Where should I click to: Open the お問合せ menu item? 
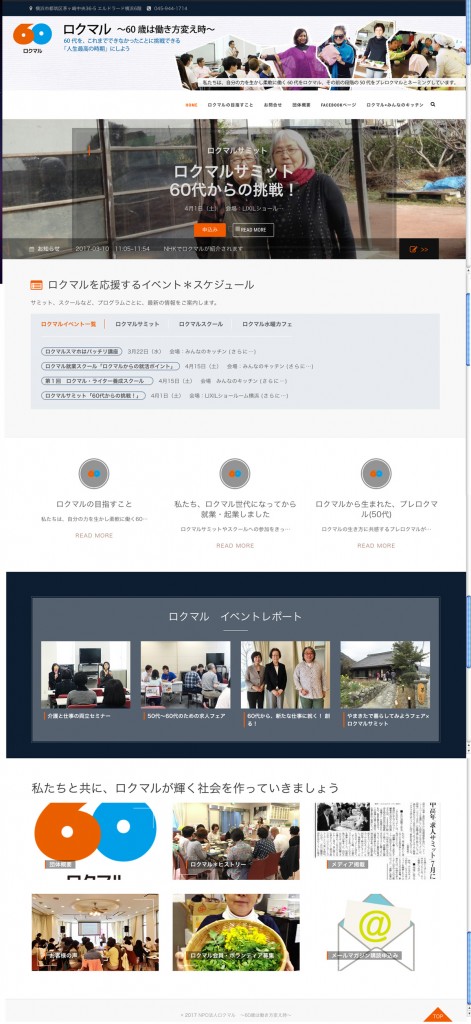point(273,104)
